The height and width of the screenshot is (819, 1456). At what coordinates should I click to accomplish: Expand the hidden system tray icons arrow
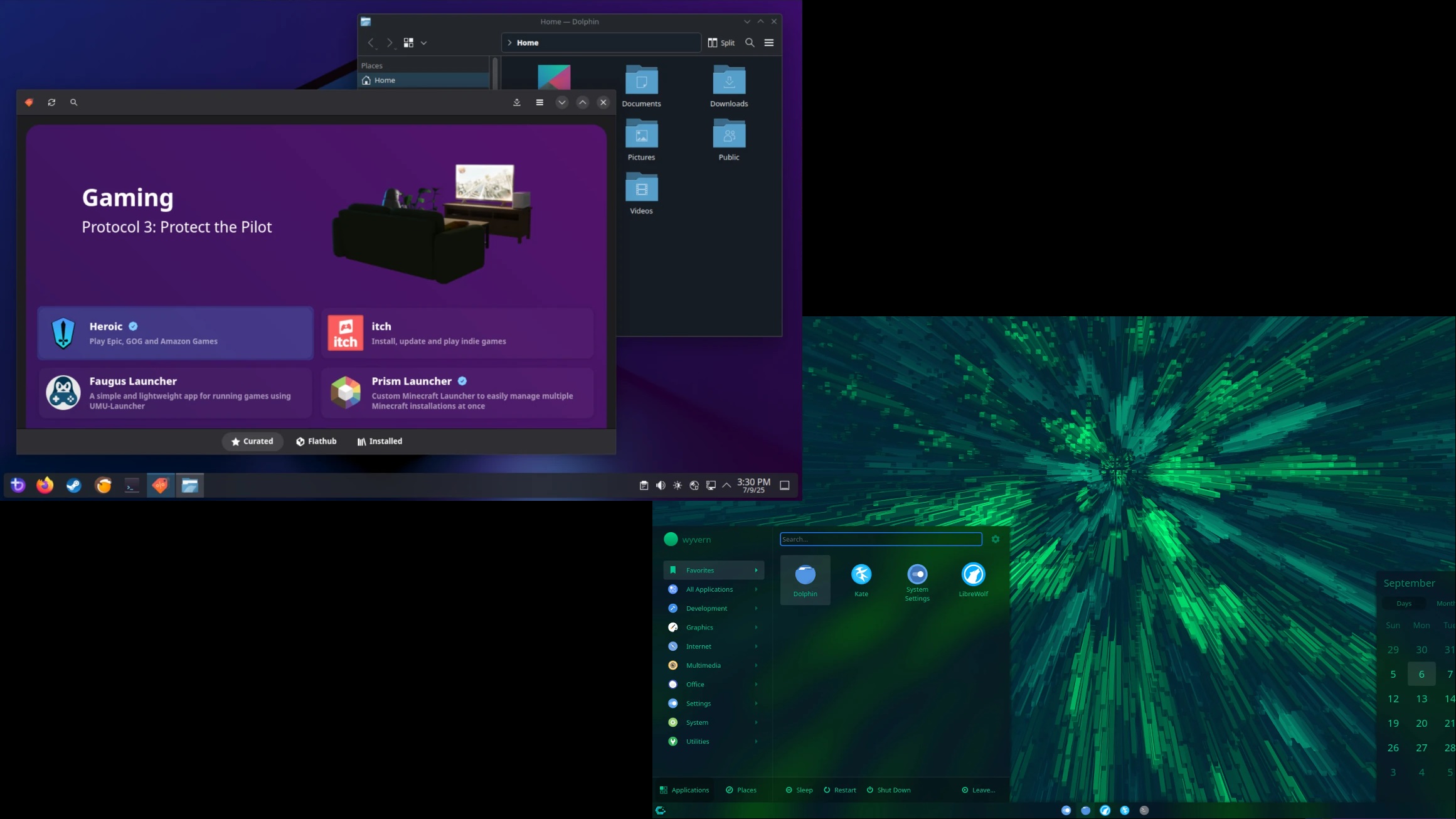click(726, 485)
